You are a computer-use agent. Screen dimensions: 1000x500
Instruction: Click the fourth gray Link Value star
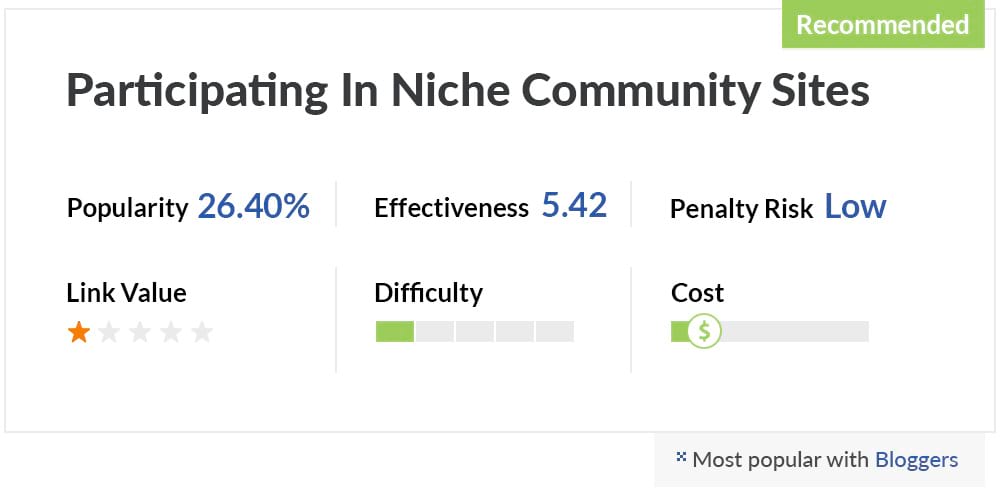(170, 332)
